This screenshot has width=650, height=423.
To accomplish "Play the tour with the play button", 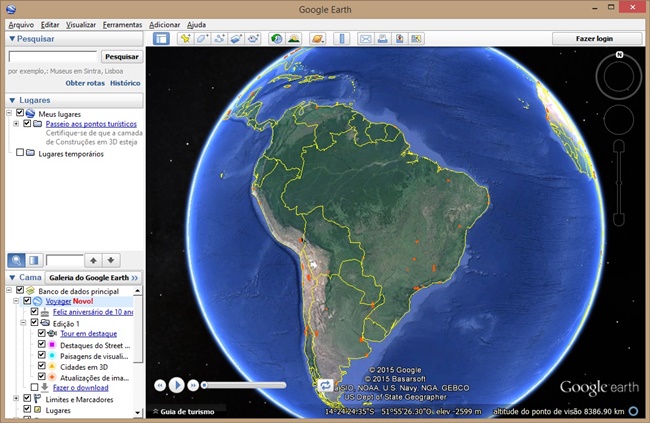I will click(176, 385).
